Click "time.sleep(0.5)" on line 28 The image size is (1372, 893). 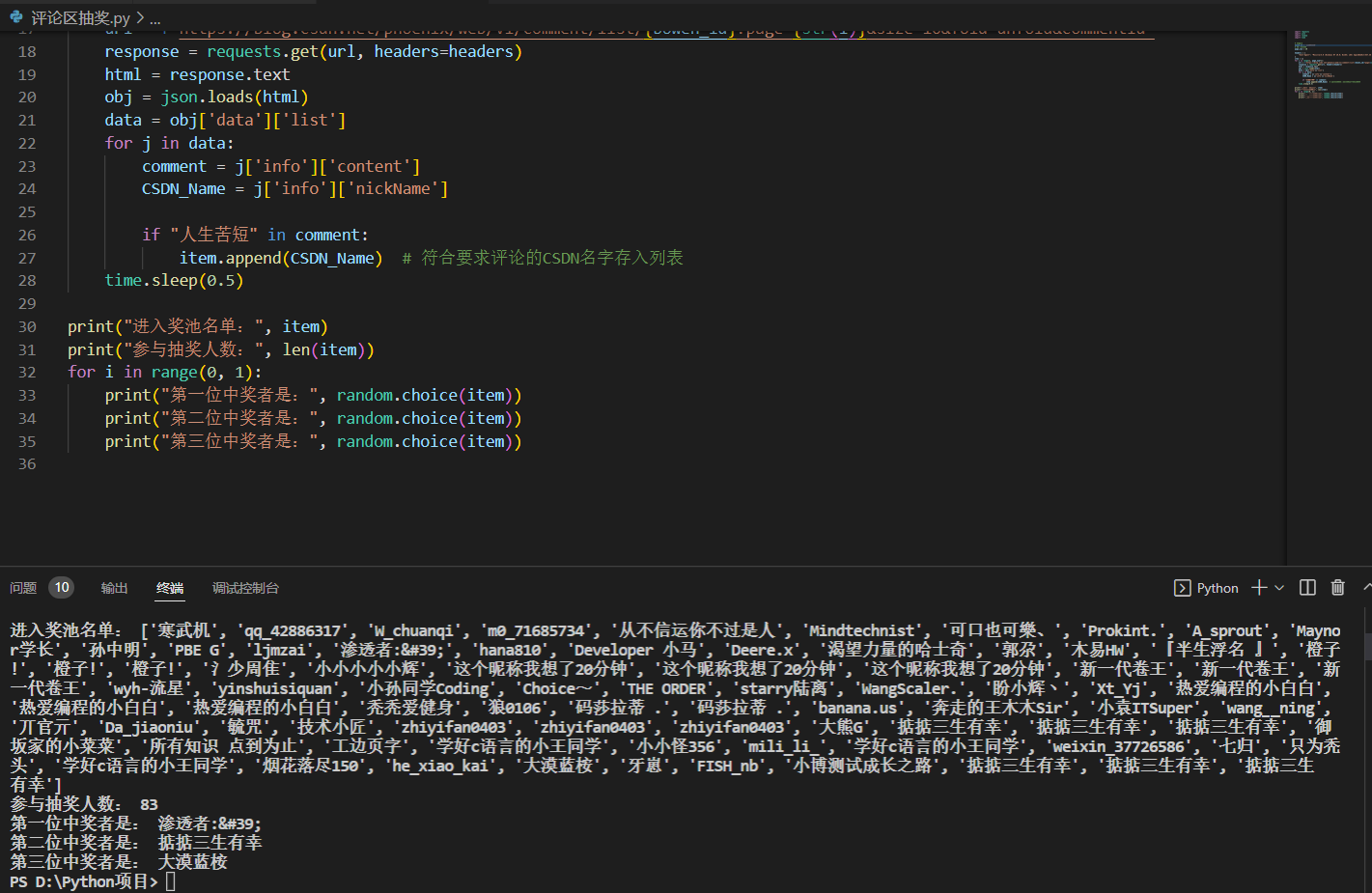tap(175, 280)
